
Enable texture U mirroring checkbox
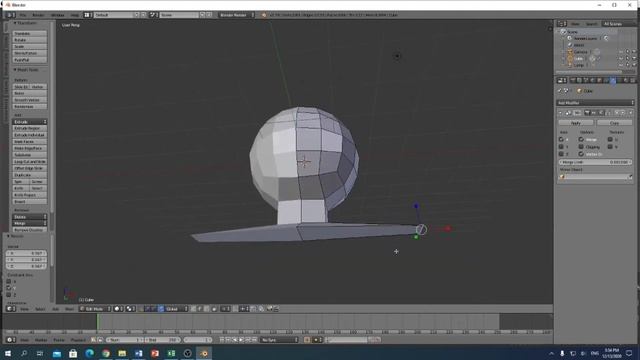pyautogui.click(x=610, y=140)
